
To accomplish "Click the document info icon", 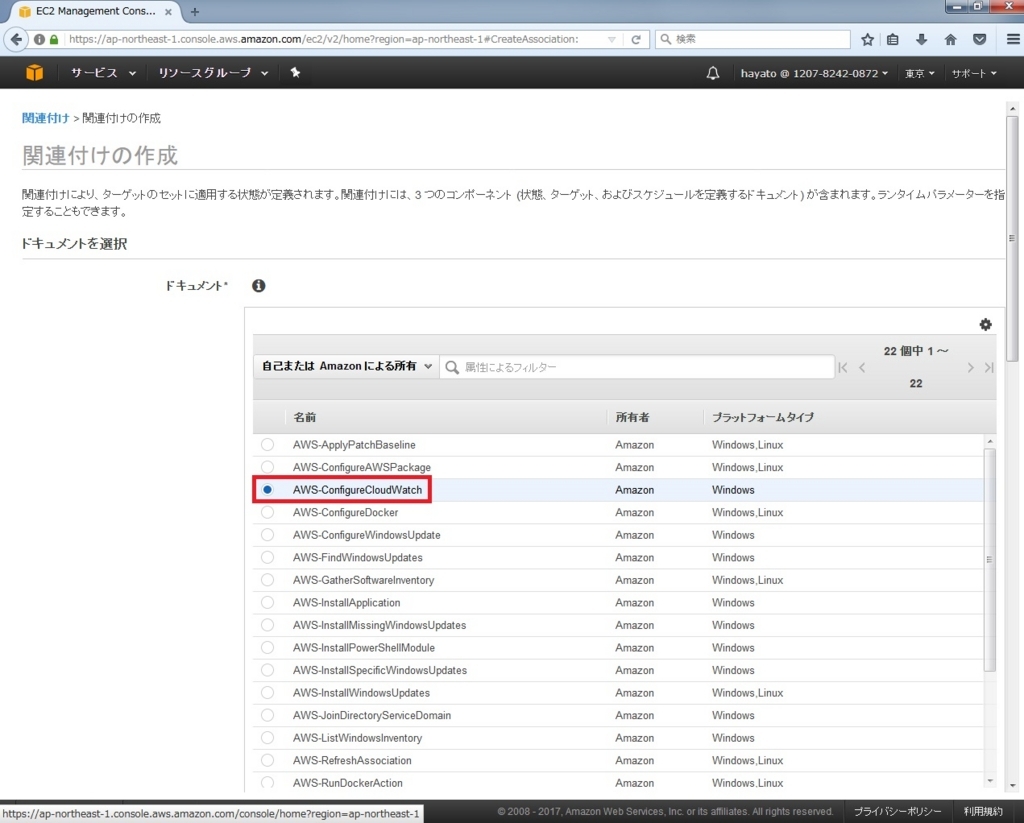I will pyautogui.click(x=259, y=285).
